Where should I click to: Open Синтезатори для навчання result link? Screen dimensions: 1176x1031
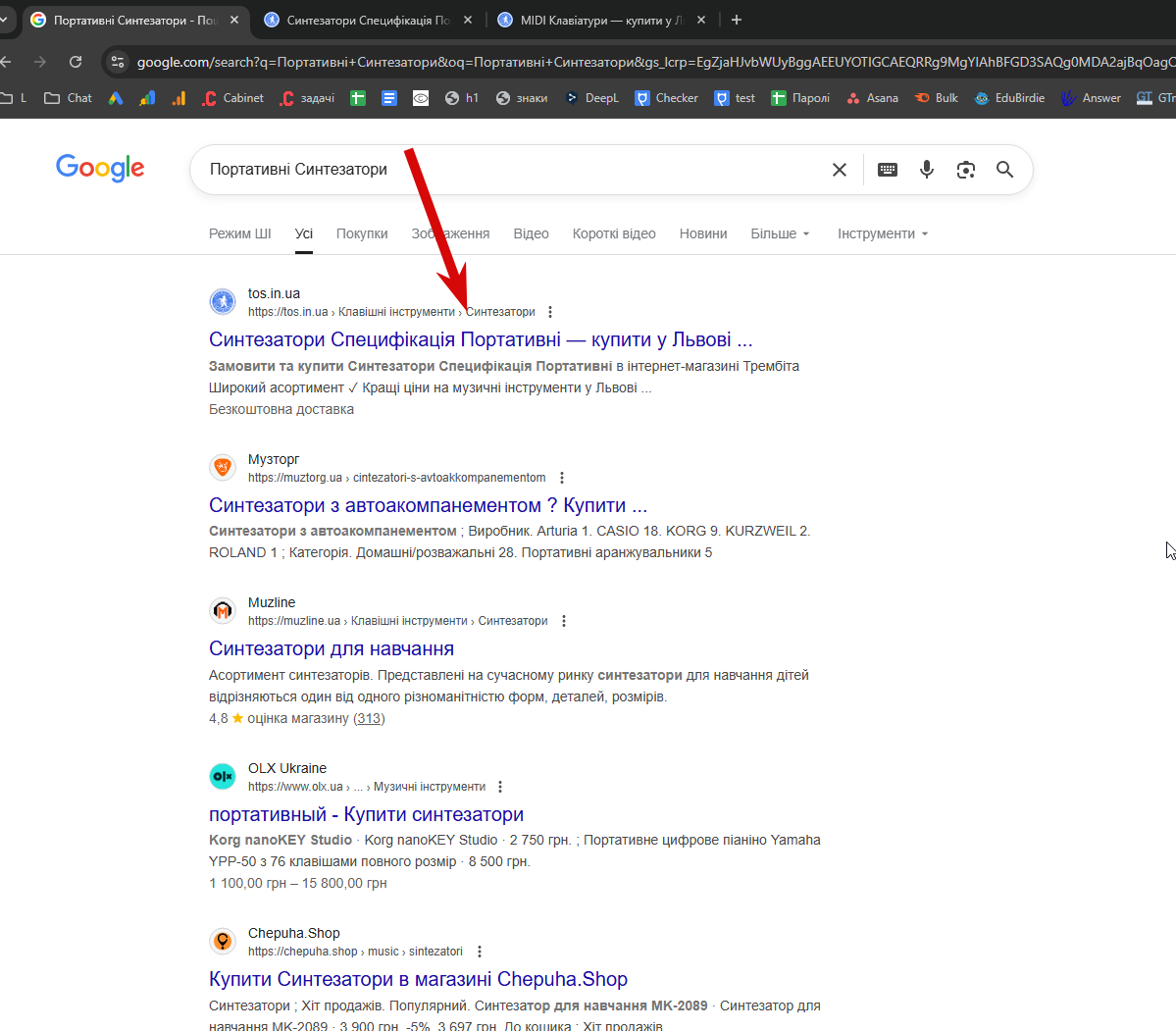point(332,649)
